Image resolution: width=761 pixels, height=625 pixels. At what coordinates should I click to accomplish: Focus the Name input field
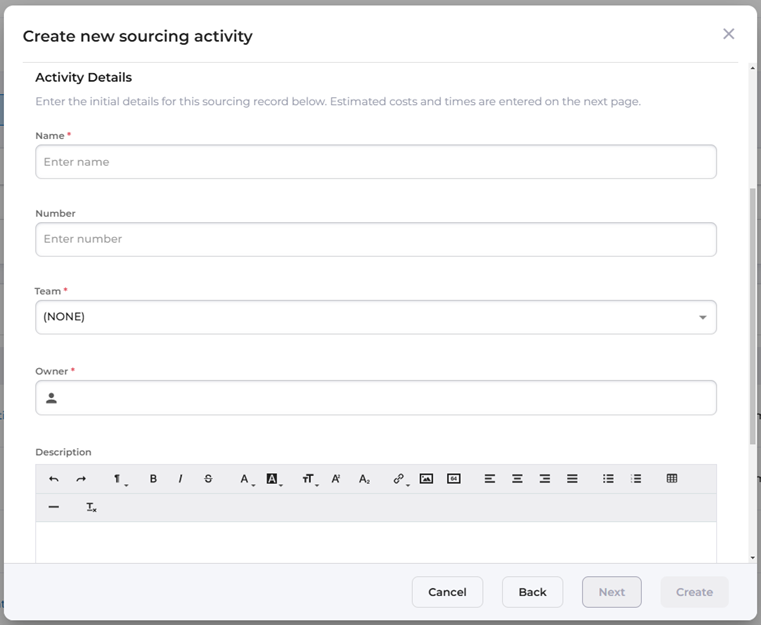376,162
